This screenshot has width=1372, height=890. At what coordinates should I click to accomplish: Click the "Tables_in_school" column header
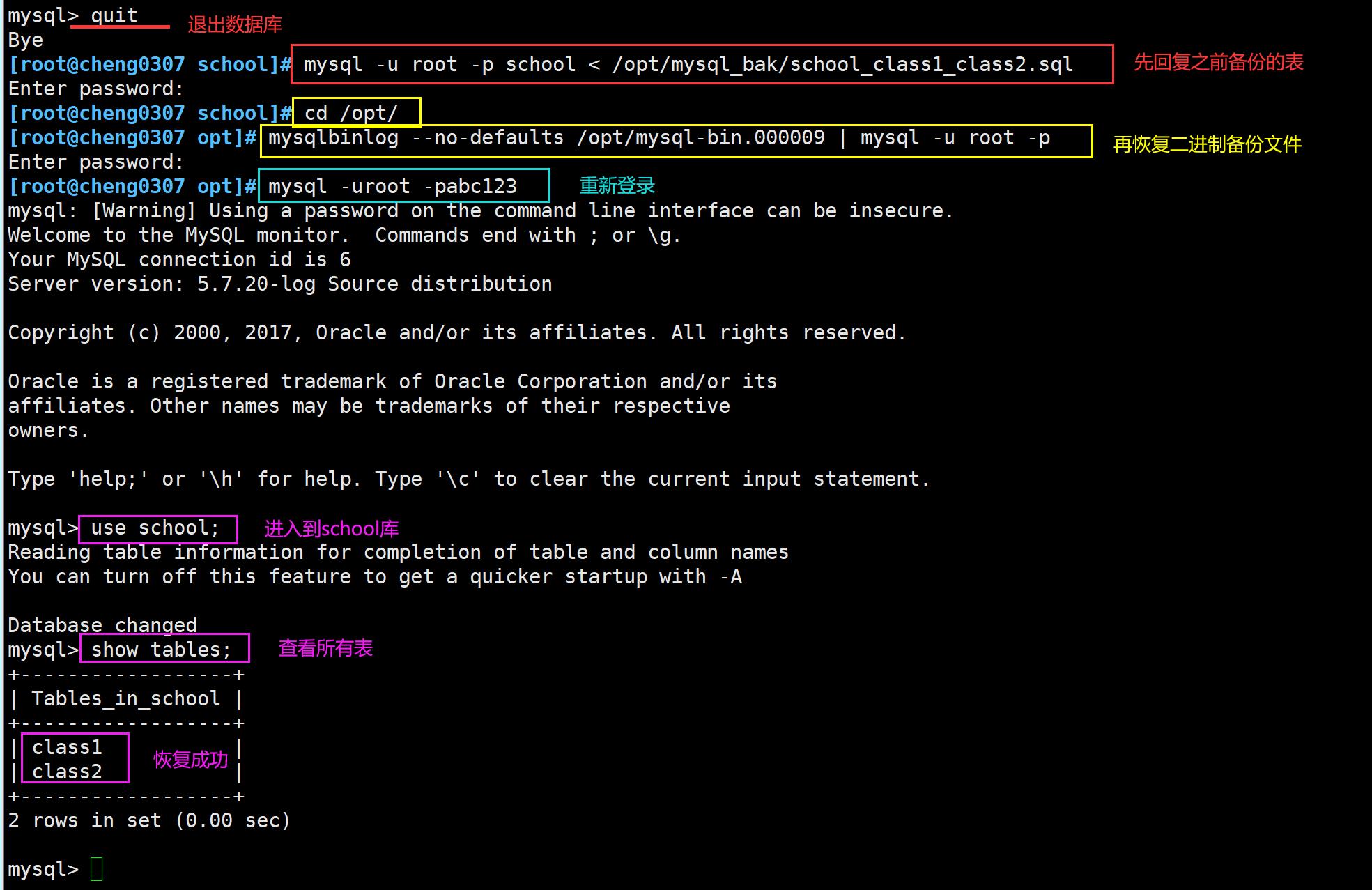(x=126, y=698)
